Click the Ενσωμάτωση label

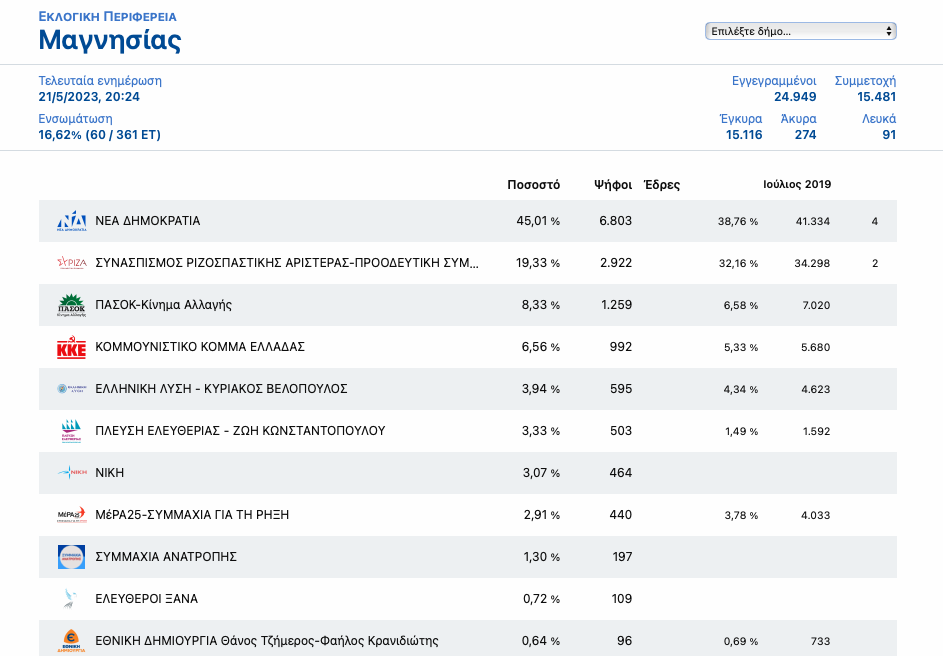[75, 118]
